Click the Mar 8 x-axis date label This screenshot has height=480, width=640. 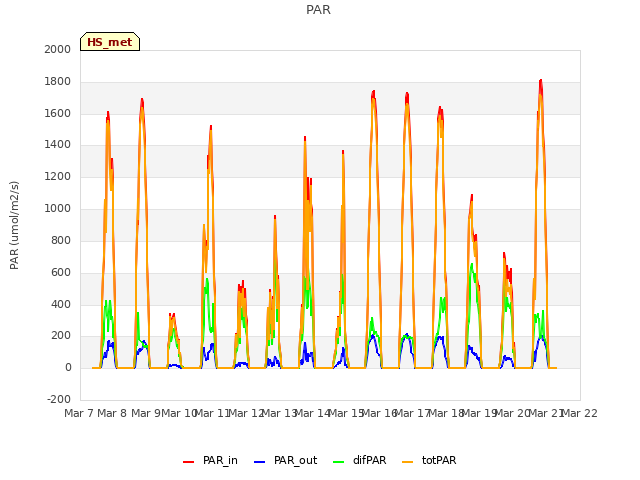coord(112,413)
